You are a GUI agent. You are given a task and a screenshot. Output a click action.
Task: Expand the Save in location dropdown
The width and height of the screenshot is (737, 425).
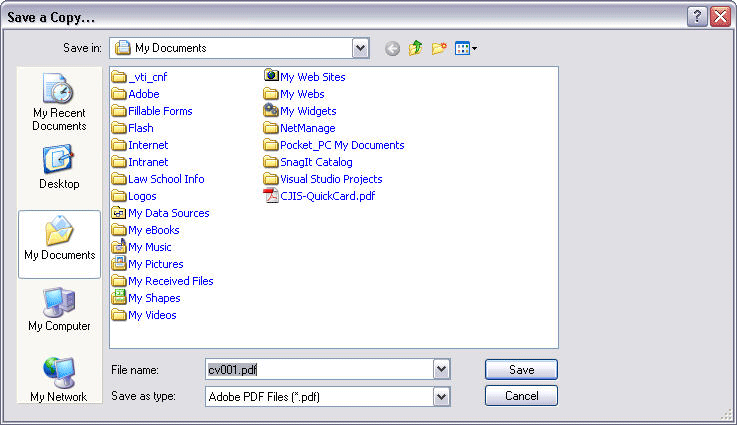pos(360,48)
